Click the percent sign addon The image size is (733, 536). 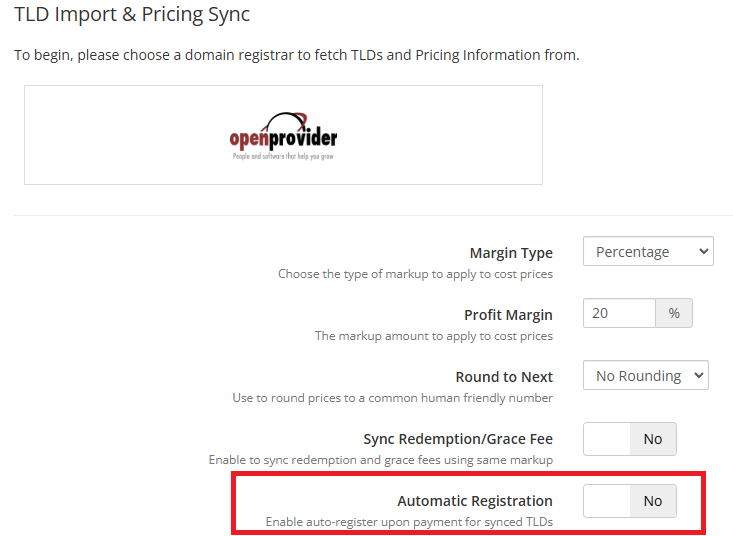pos(674,313)
